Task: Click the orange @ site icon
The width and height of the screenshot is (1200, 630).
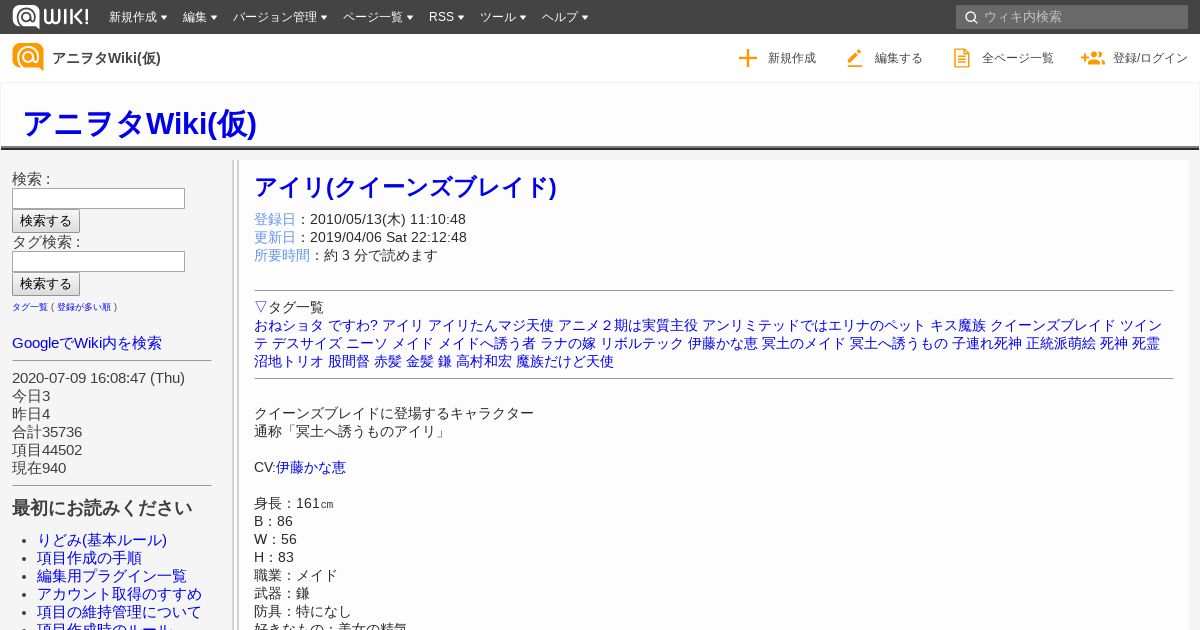Action: 28,57
